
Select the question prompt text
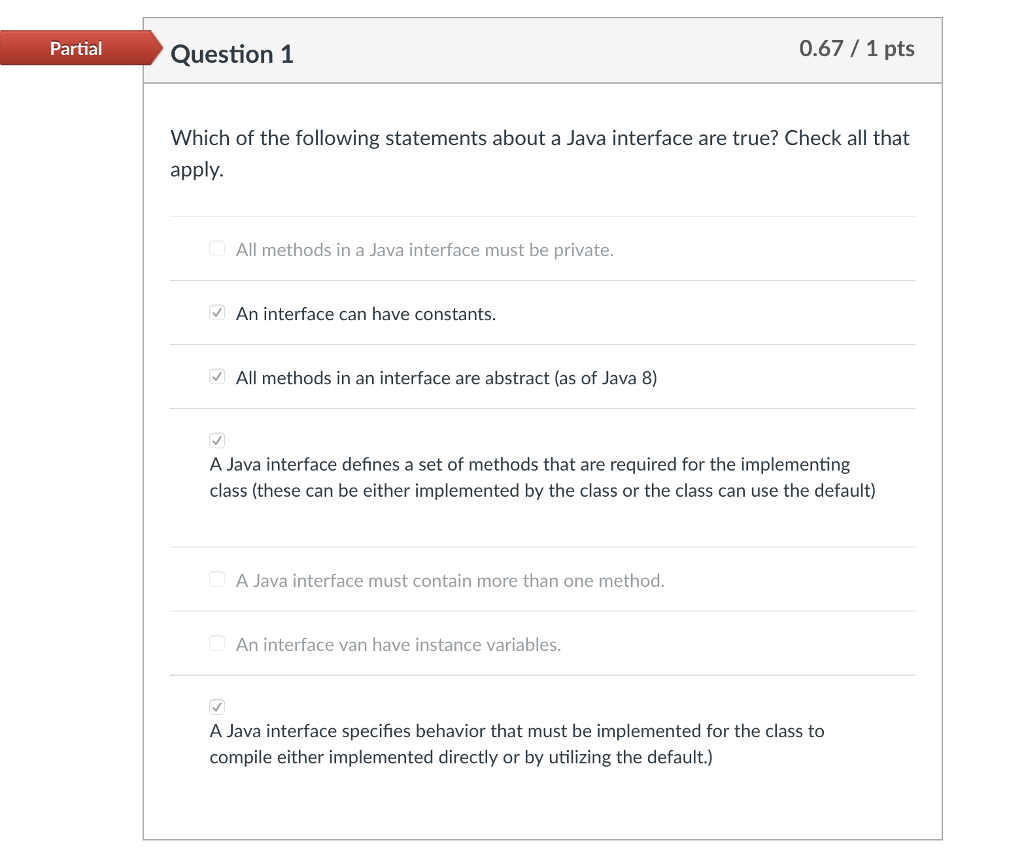pos(540,138)
